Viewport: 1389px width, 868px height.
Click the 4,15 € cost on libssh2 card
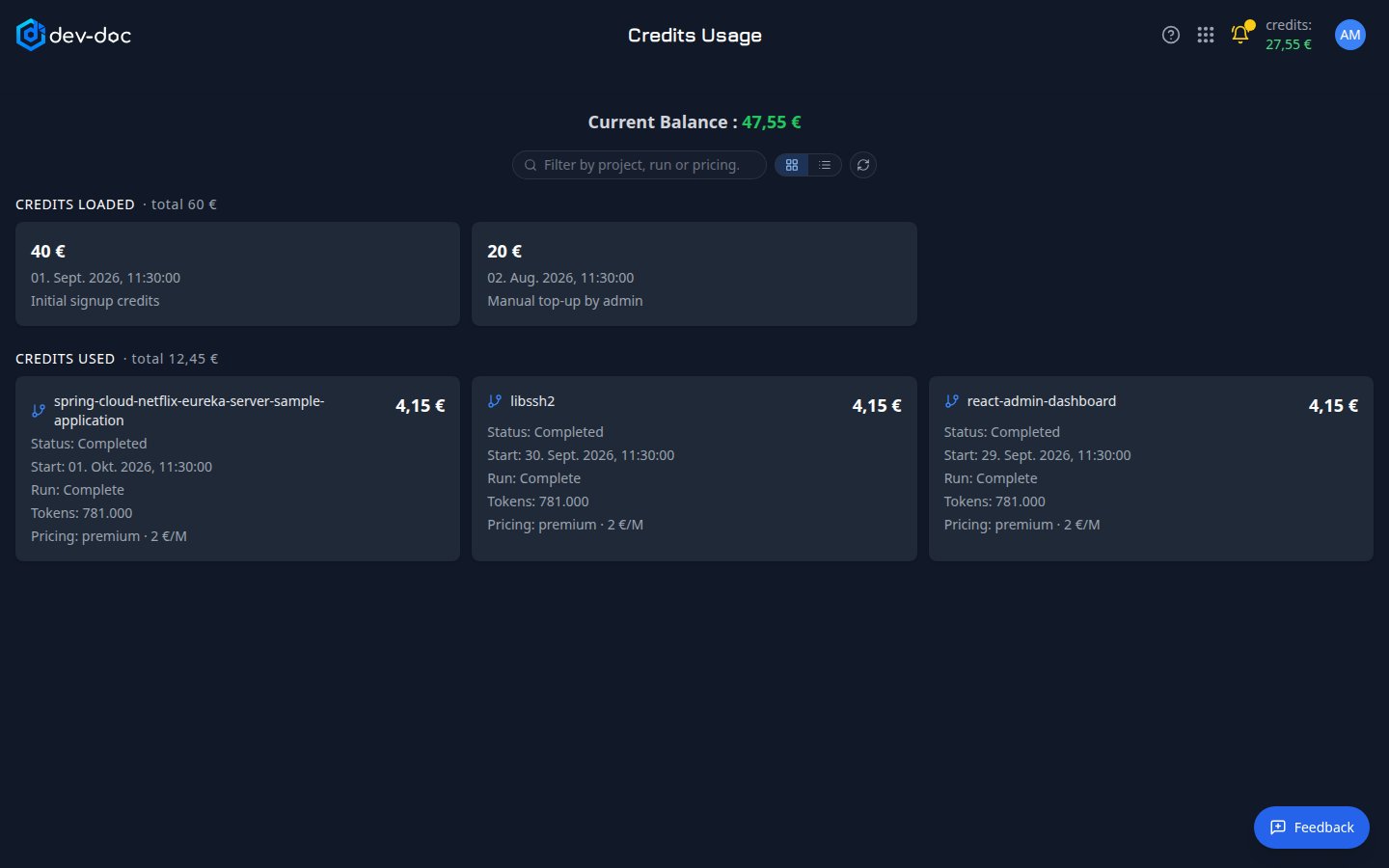tap(877, 406)
